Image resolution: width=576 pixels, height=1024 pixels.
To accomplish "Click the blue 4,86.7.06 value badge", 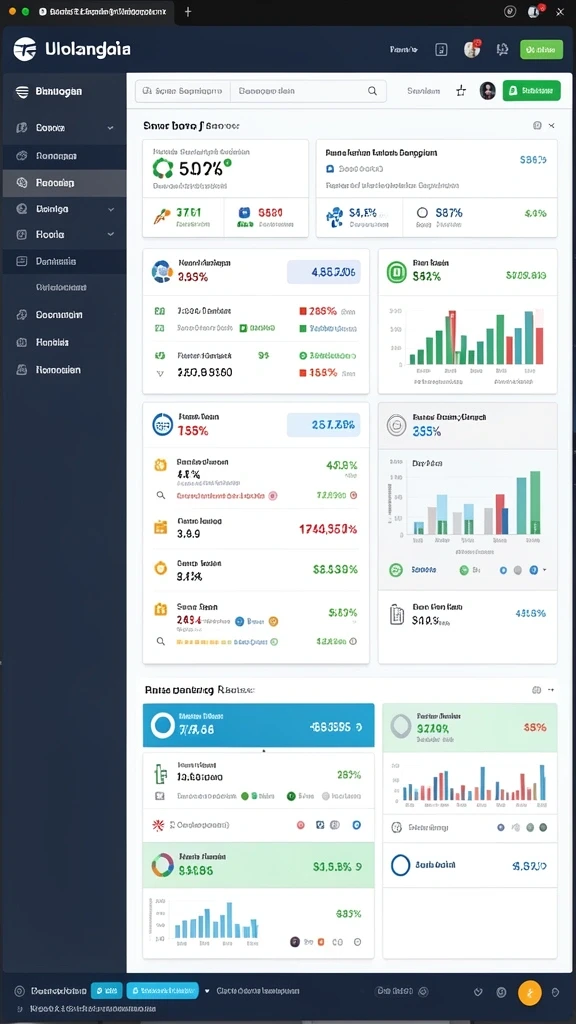I will [x=324, y=272].
